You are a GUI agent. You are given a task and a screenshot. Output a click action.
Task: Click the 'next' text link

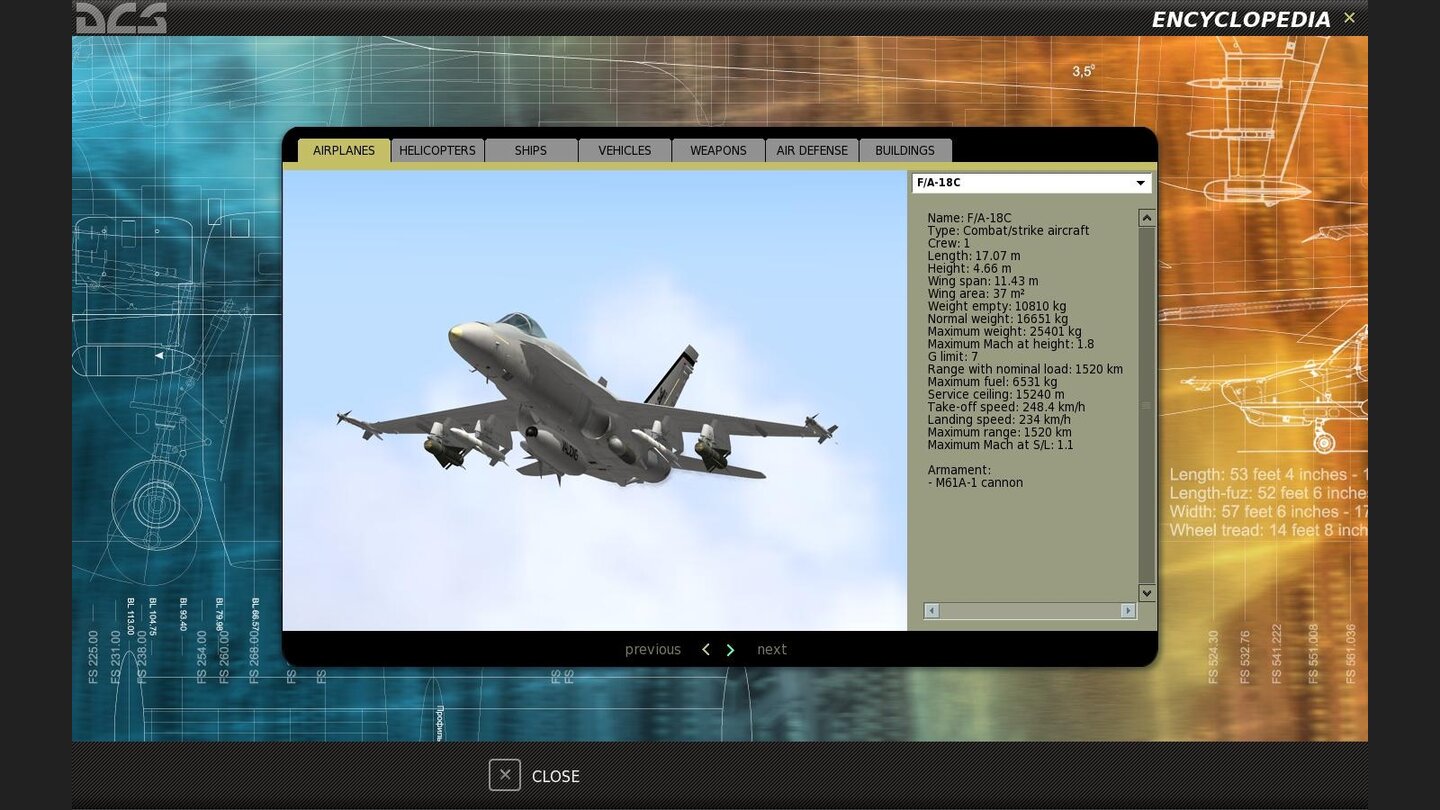click(x=772, y=650)
